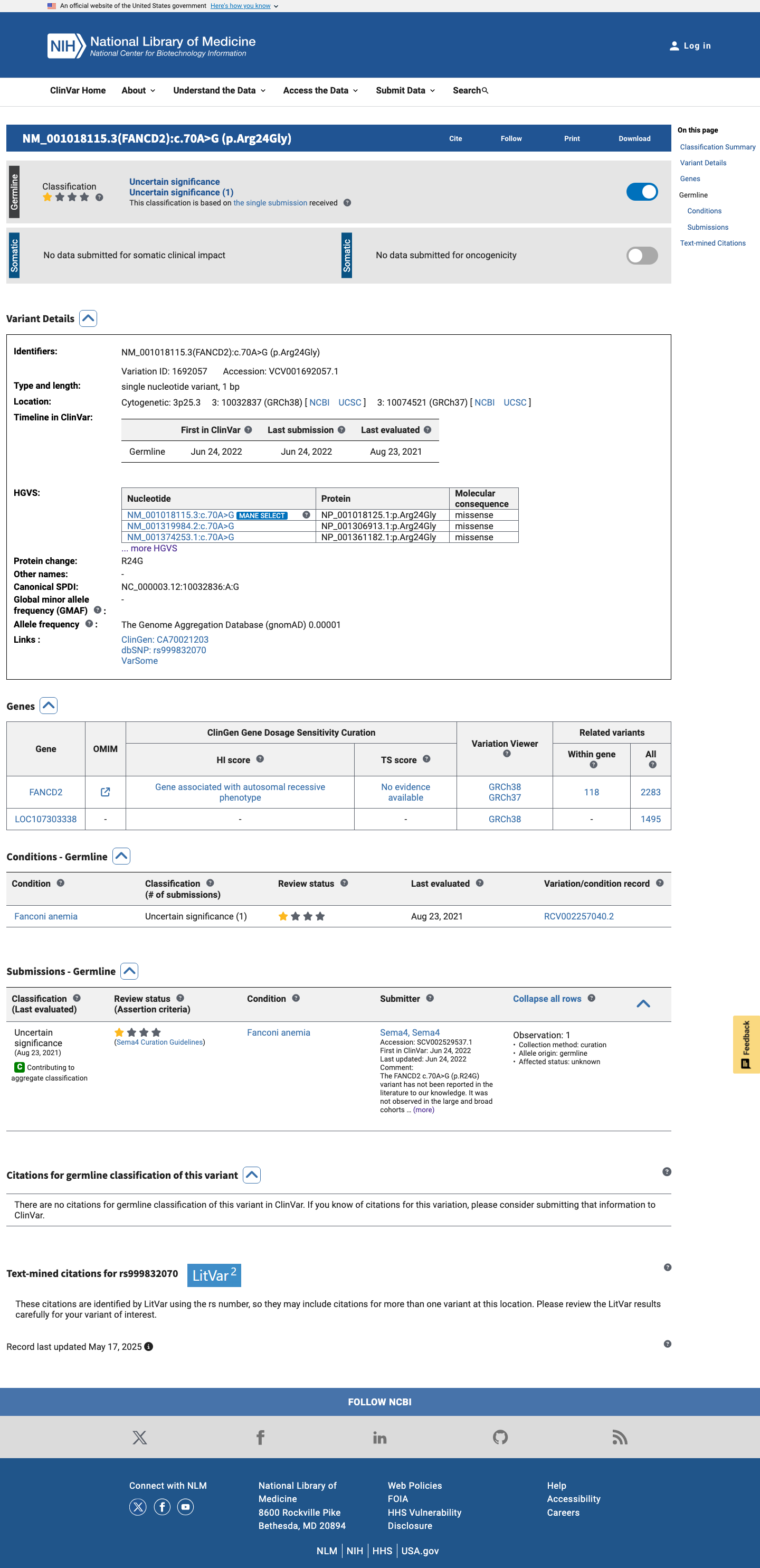The image size is (760, 1568).
Task: Click help icon next to Last evaluated in timeline
Action: [x=428, y=430]
